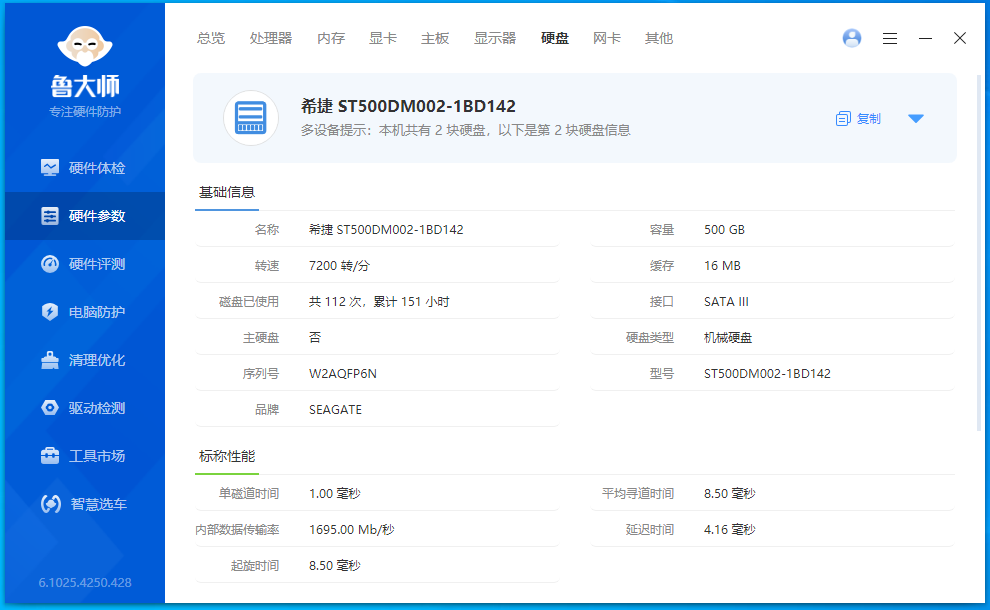Click the speed value 7200 转/分

click(x=339, y=266)
